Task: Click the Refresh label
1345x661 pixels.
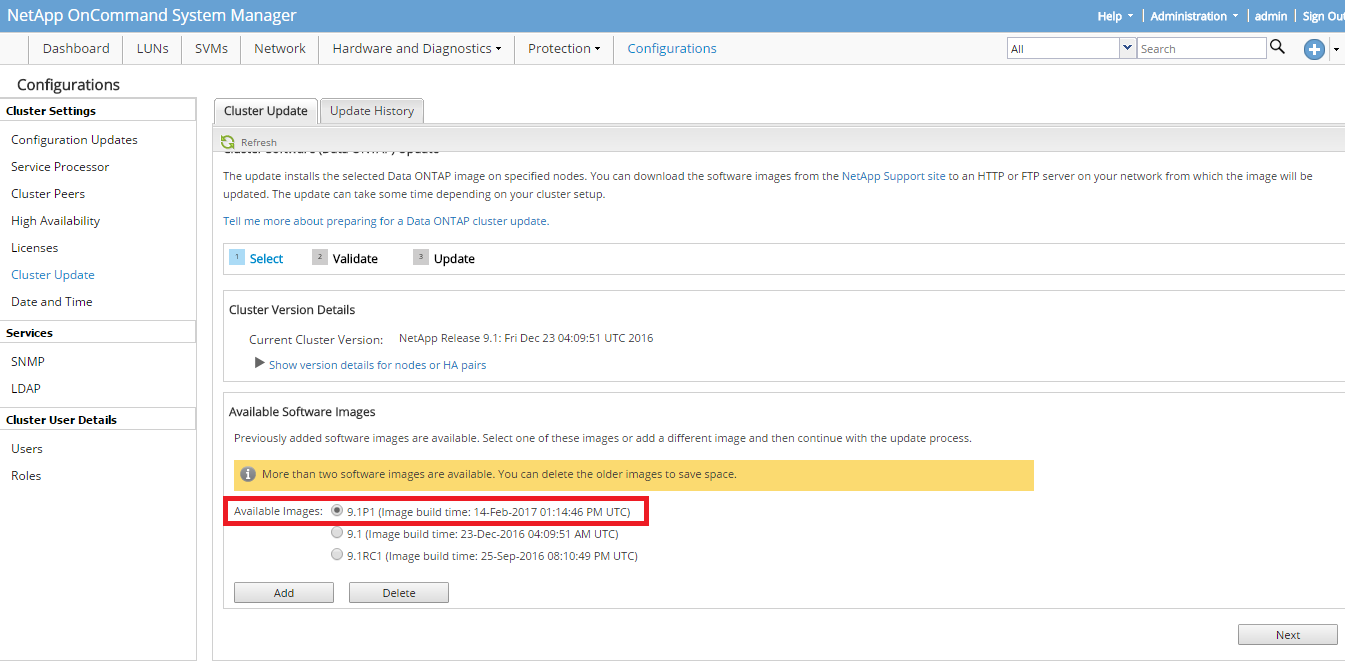Action: [259, 143]
